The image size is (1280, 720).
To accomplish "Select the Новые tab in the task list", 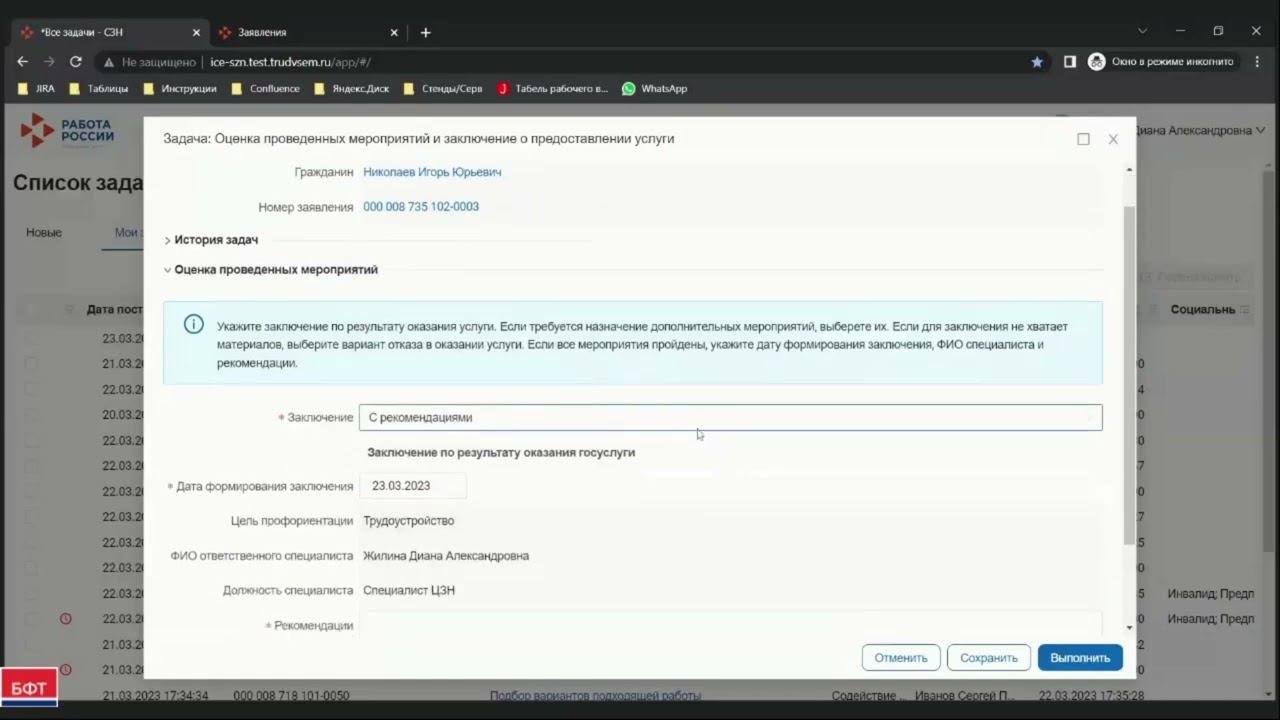I will (44, 232).
